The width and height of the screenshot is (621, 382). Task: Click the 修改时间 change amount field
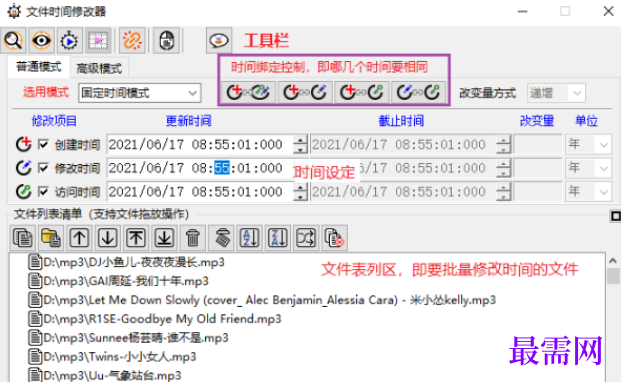538,168
